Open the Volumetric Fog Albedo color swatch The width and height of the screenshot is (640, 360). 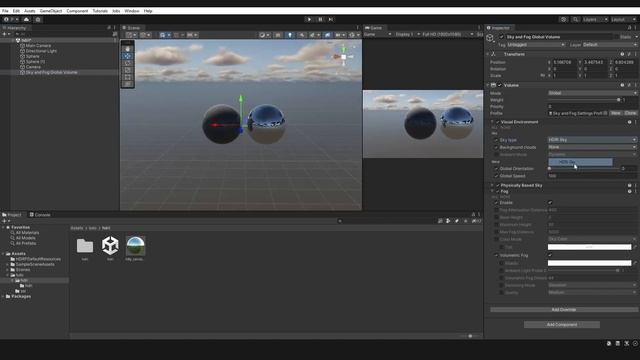pos(589,263)
